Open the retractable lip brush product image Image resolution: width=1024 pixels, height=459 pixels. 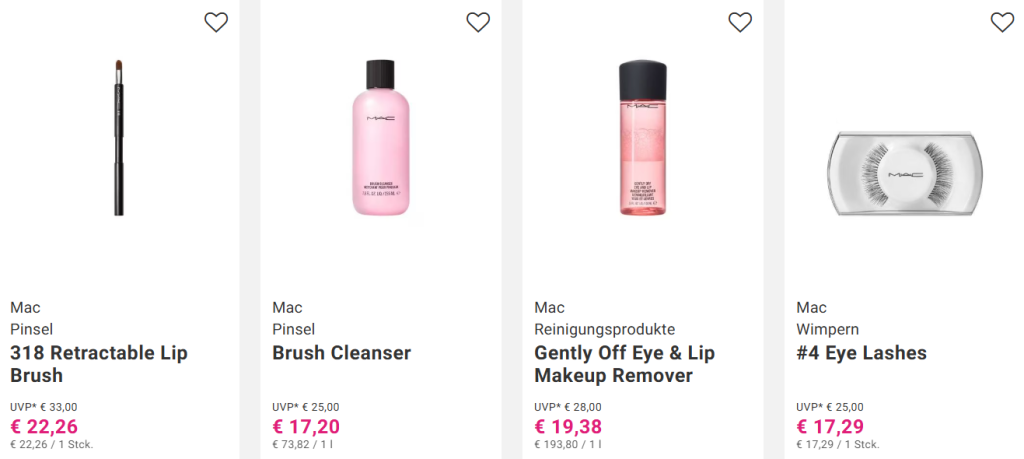coord(116,138)
